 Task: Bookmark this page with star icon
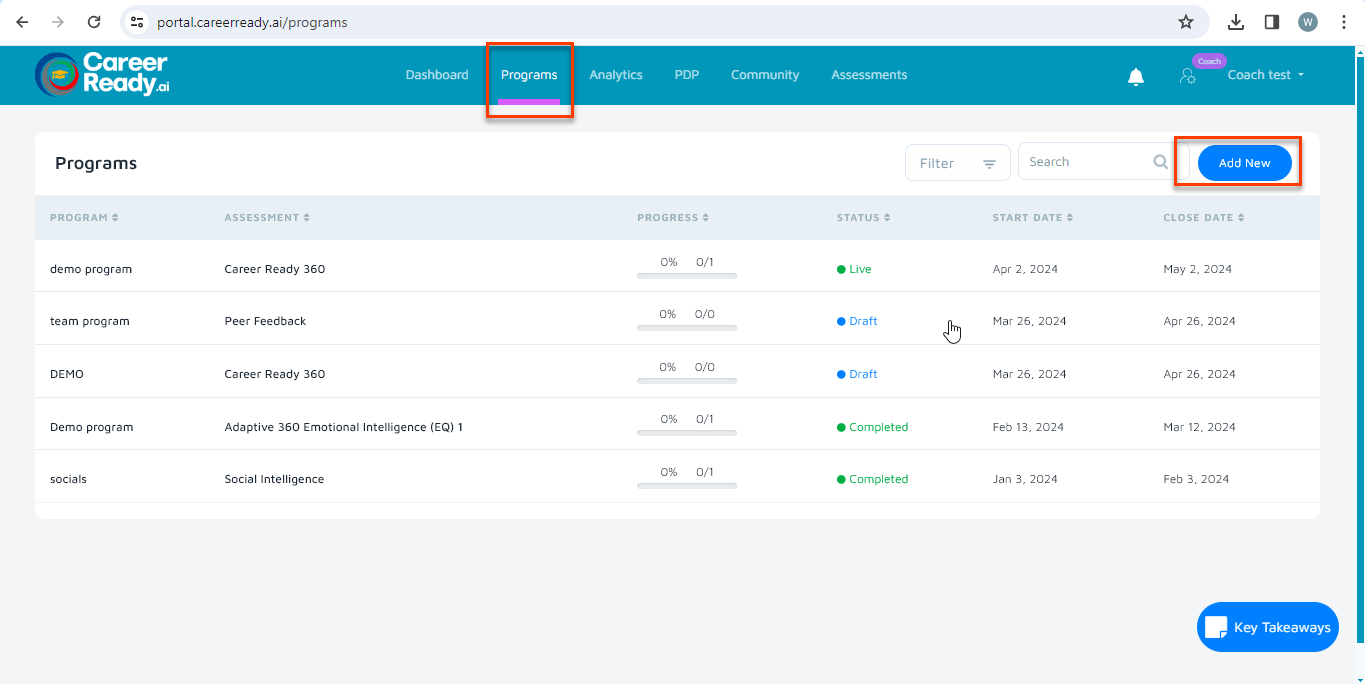click(x=1186, y=22)
